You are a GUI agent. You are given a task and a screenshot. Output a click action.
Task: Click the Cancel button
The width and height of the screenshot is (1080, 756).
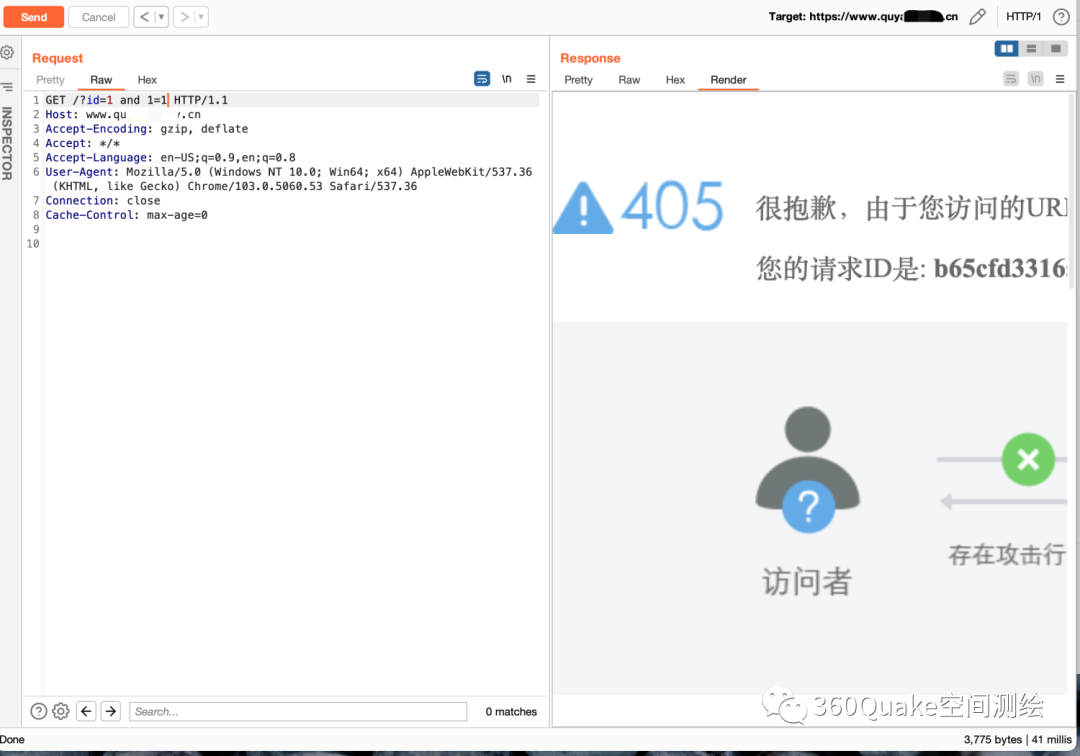coord(98,17)
